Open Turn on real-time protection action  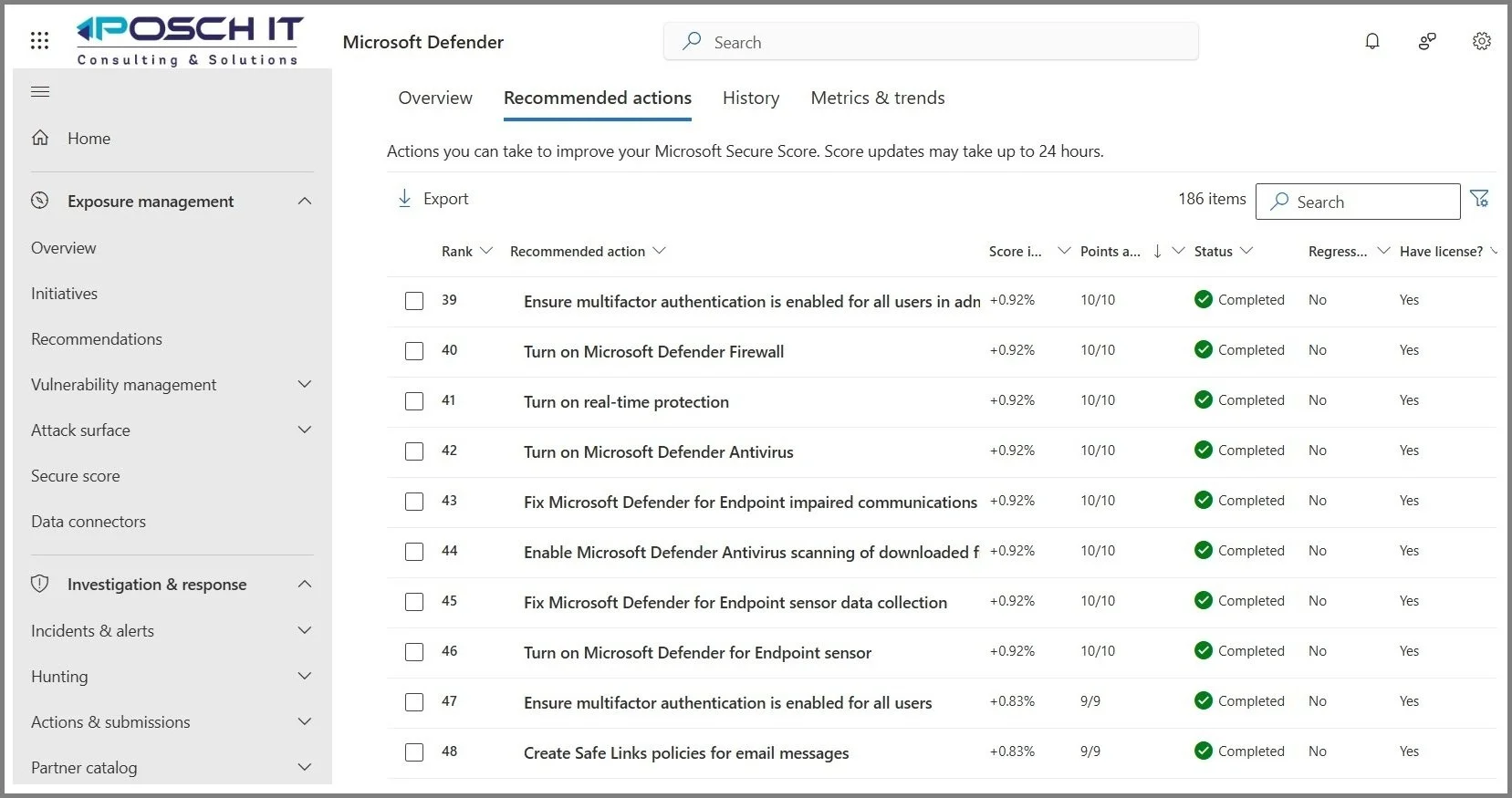click(x=626, y=401)
